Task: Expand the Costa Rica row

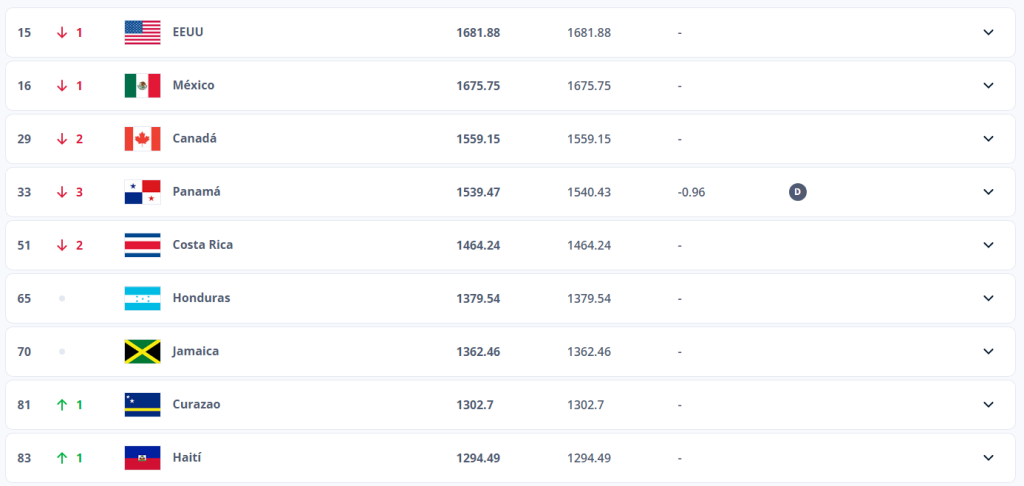Action: [x=988, y=245]
